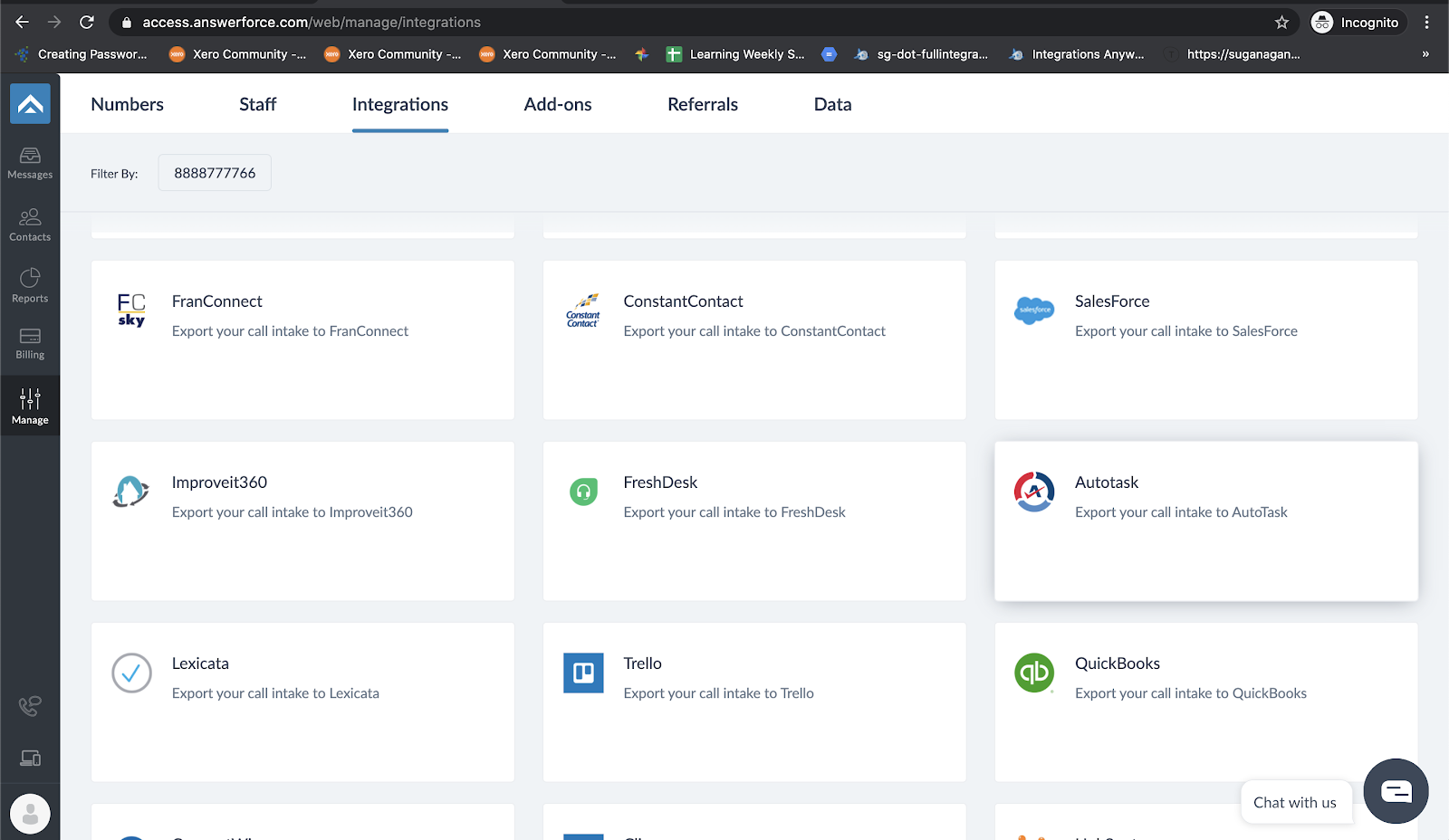Click the FreshDesk headset logo
Screen dimensions: 1449x840
[583, 492]
